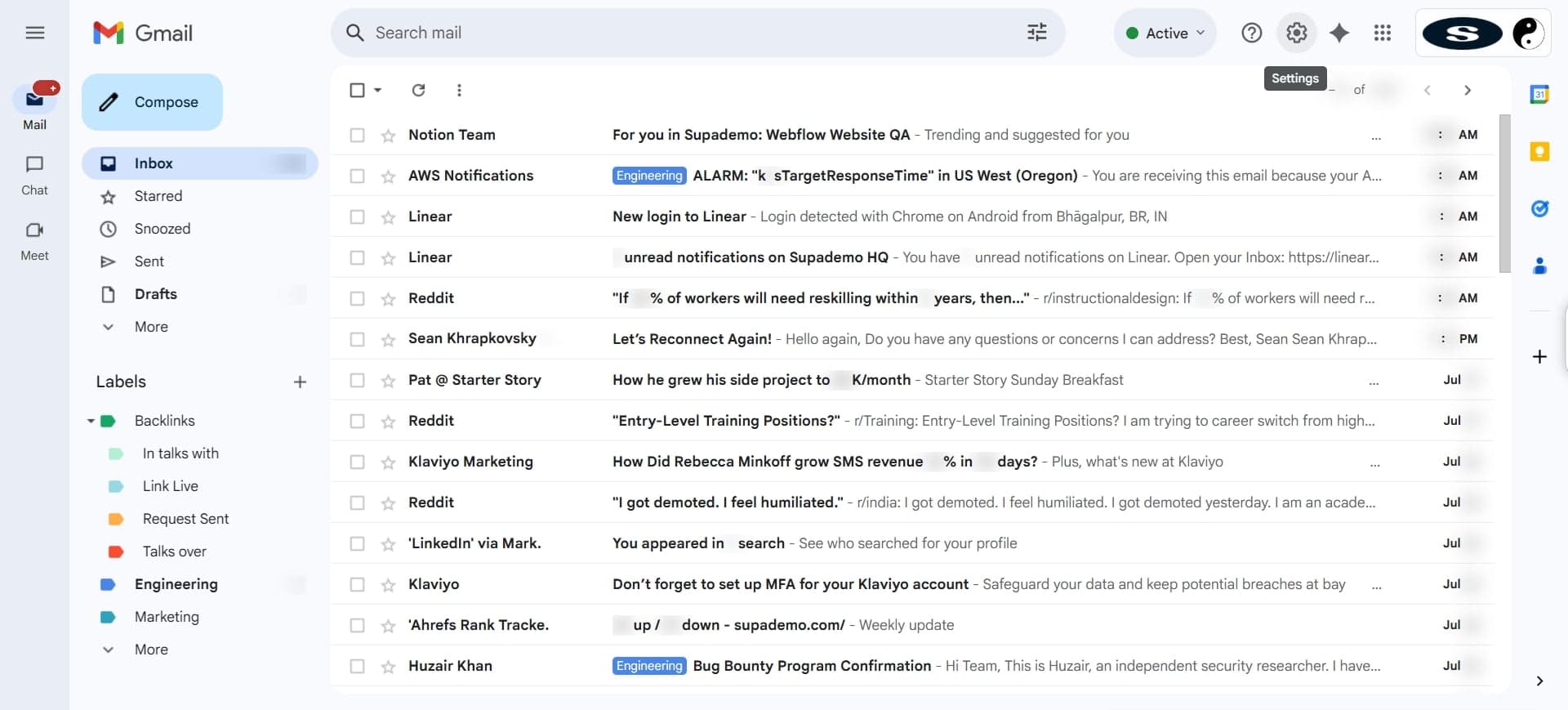Select the Huzair Khan email checkbox

click(x=357, y=666)
